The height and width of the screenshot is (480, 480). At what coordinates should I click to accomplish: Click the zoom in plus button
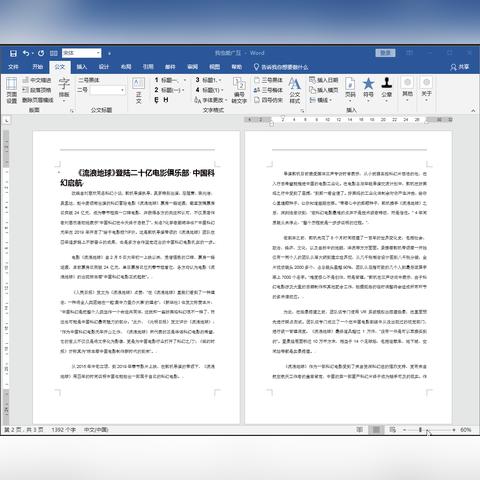click(454, 430)
